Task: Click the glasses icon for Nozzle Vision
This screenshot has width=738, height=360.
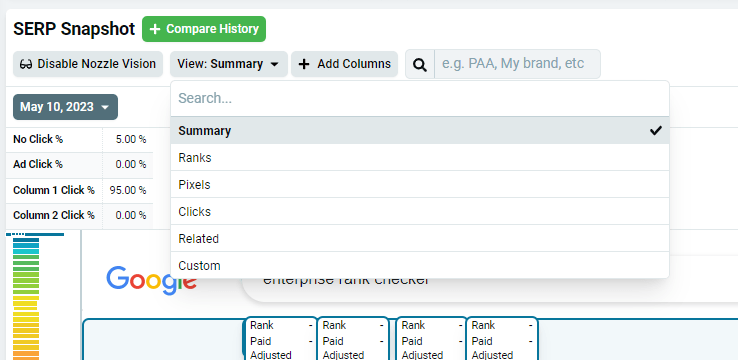Action: 26,64
